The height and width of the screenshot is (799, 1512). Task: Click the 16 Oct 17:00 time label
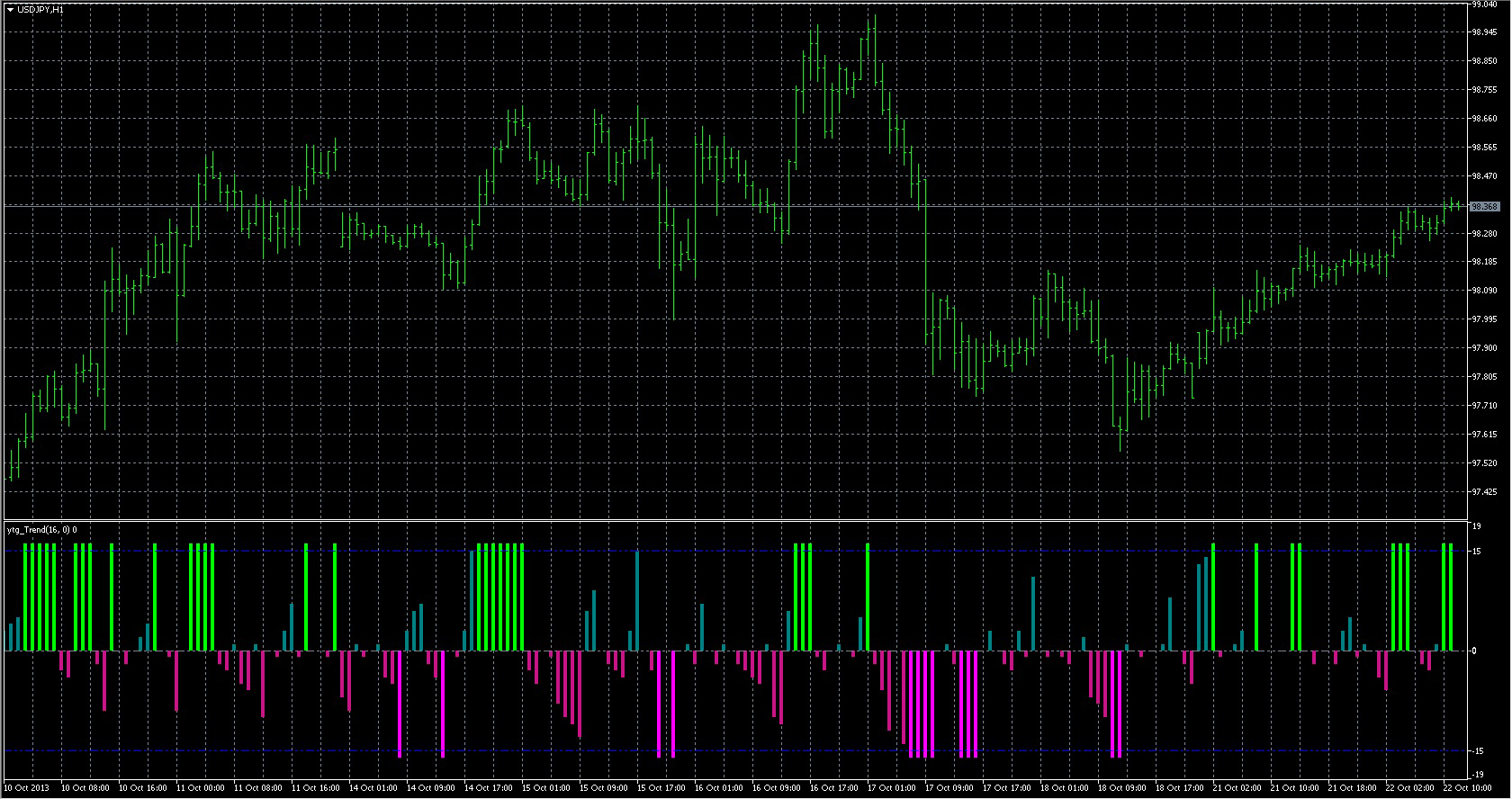point(834,788)
